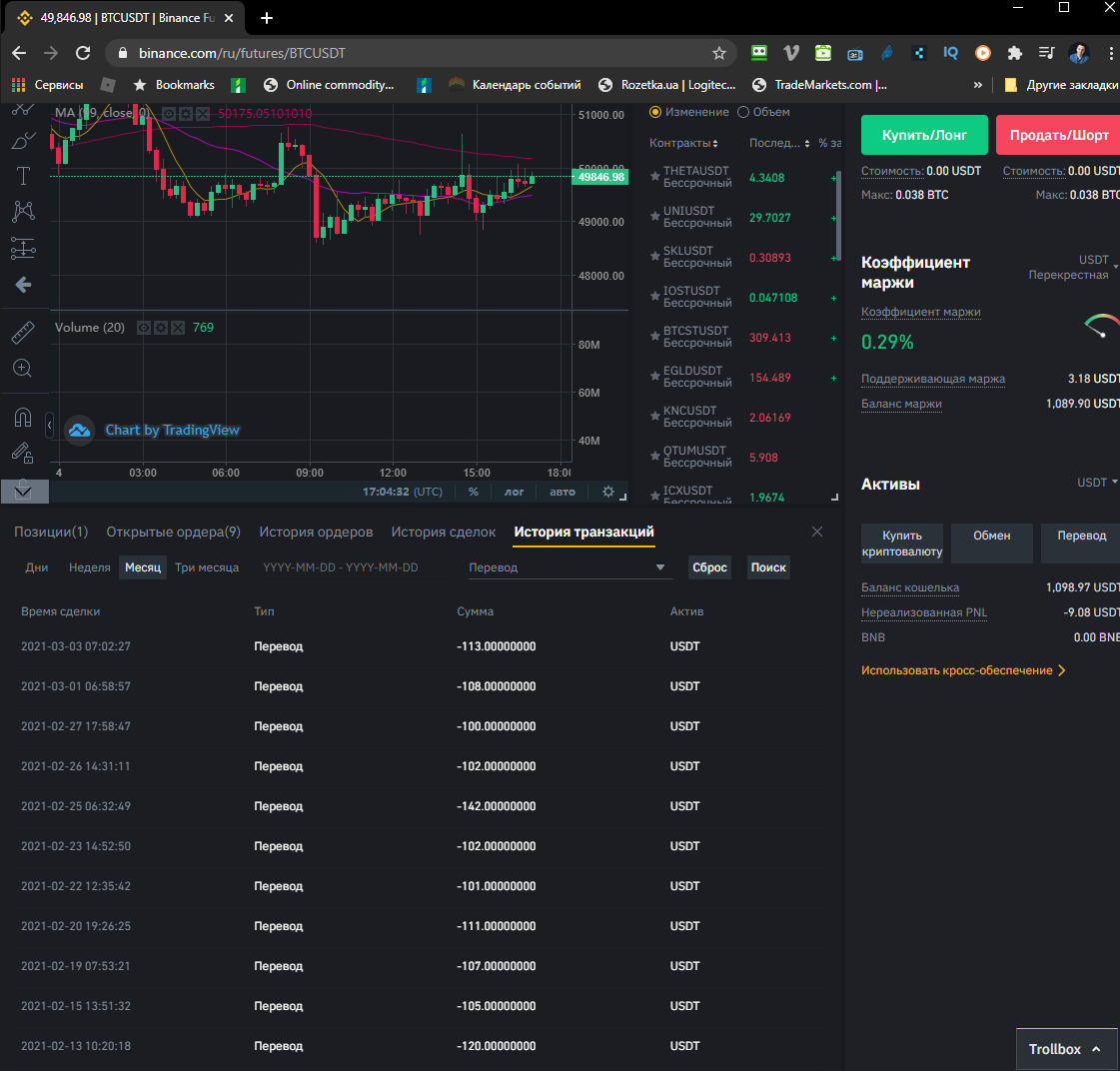Select the История транзакций tab
The width and height of the screenshot is (1120, 1071).
pos(583,532)
